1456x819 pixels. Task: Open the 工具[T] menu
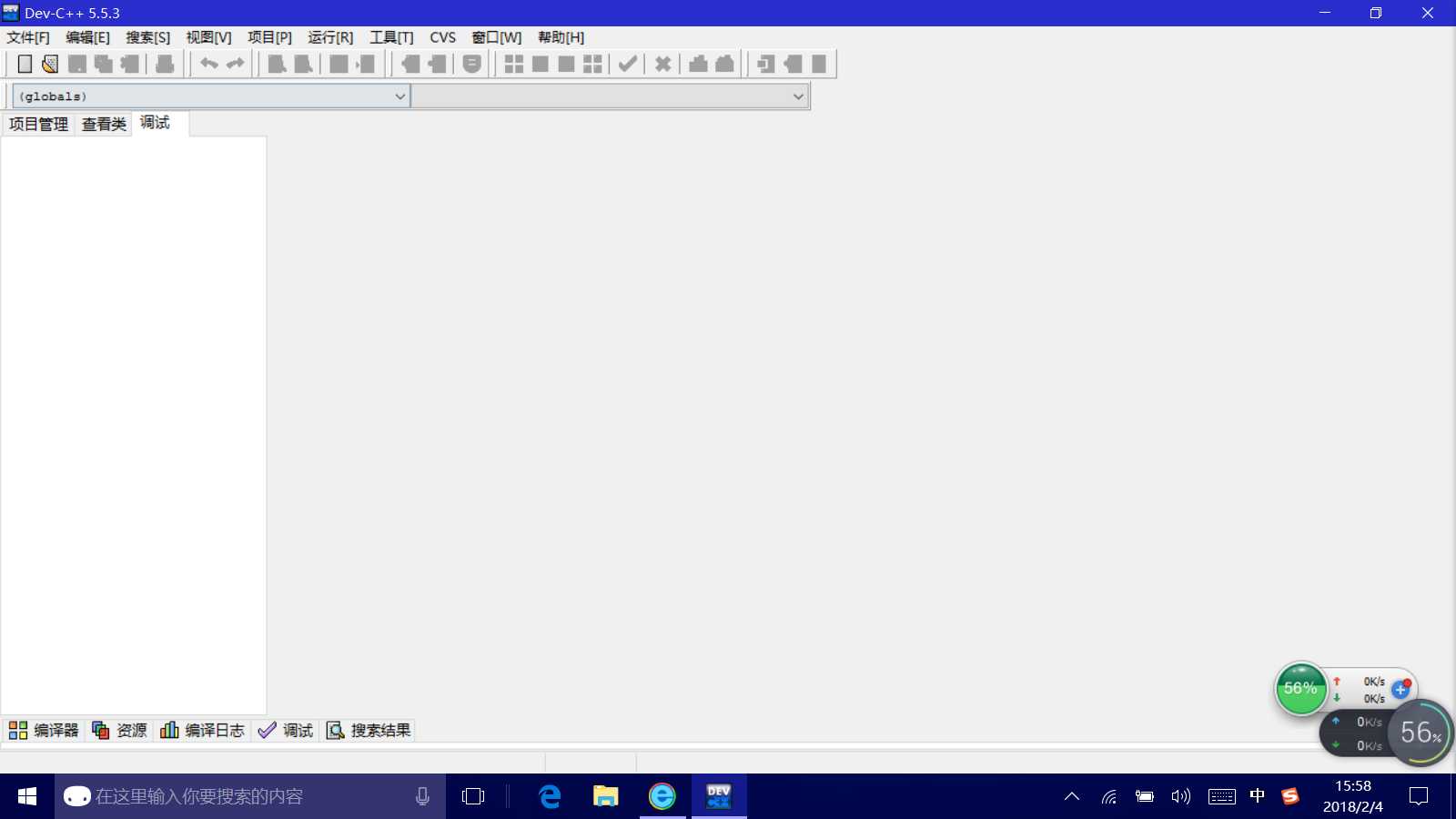(x=392, y=37)
